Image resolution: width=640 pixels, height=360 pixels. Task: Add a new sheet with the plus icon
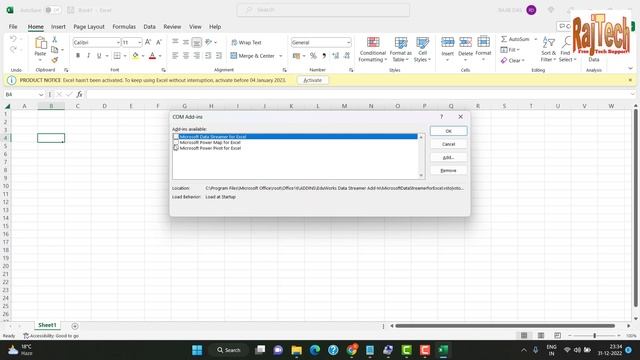pos(75,326)
